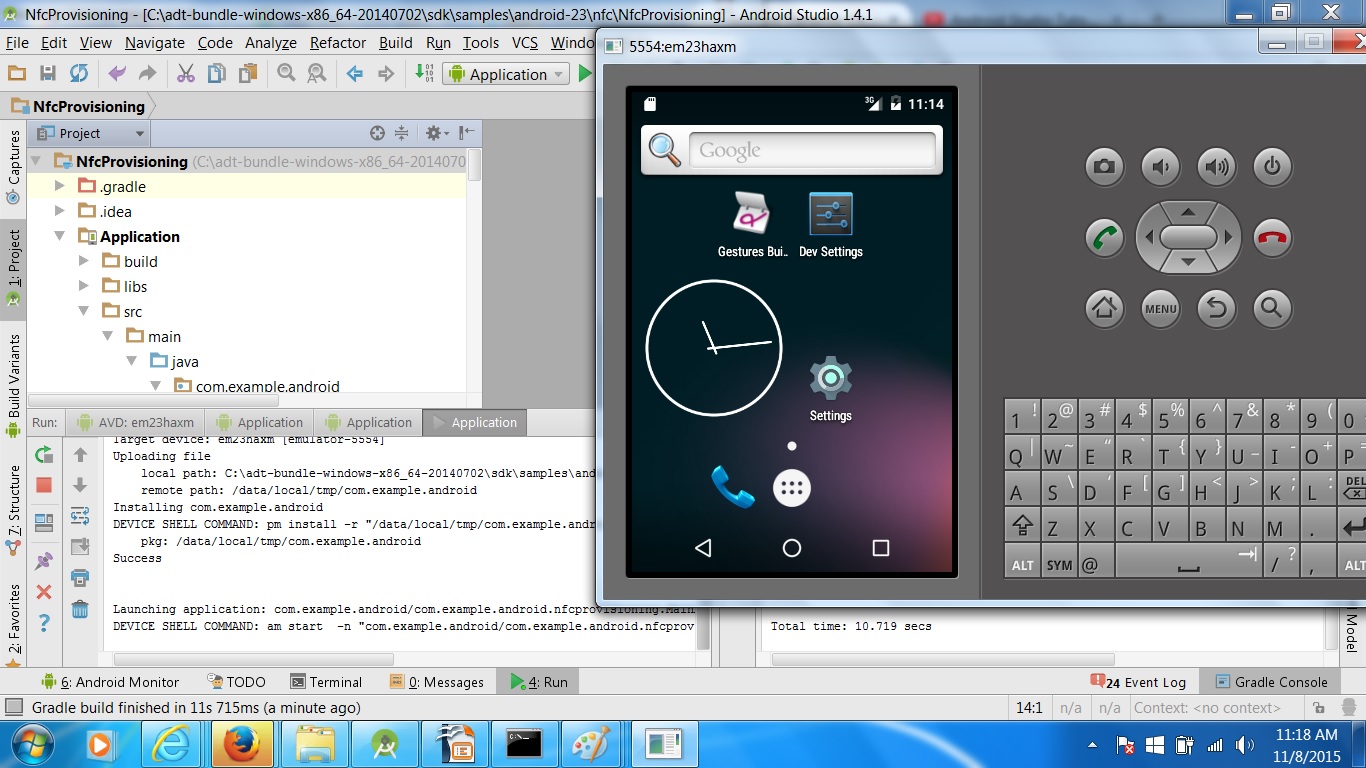Image resolution: width=1366 pixels, height=768 pixels.
Task: Cut the selection with the scissors icon
Action: pyautogui.click(x=186, y=73)
